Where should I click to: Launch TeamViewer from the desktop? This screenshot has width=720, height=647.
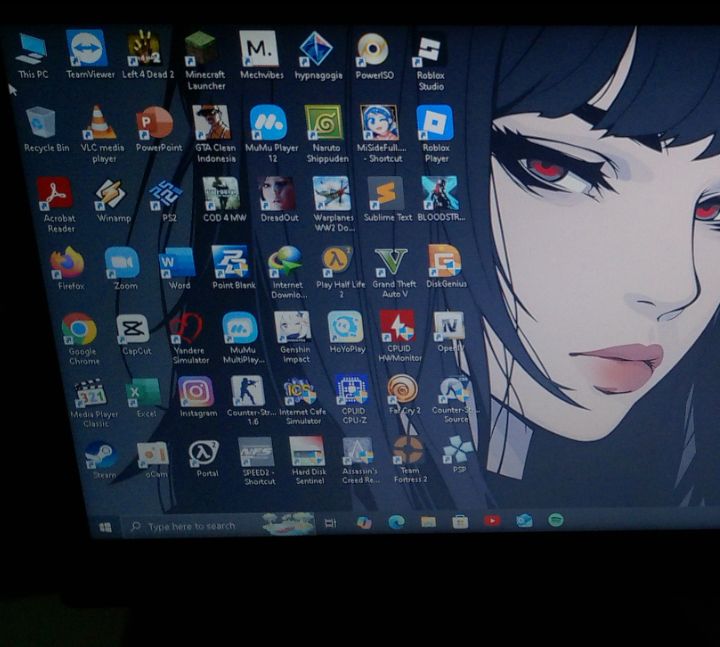[x=88, y=55]
